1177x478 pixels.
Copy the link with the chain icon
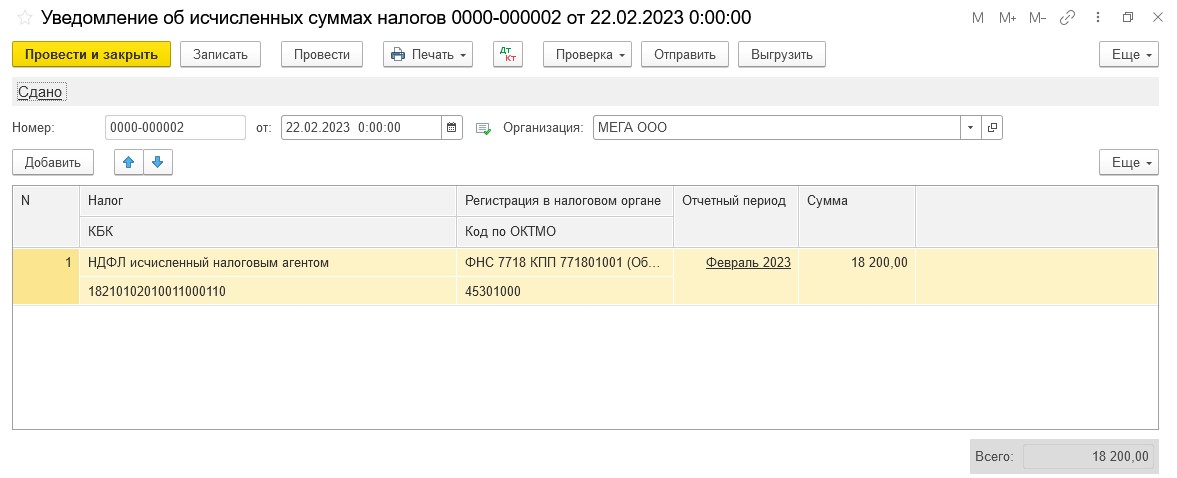pos(1067,18)
